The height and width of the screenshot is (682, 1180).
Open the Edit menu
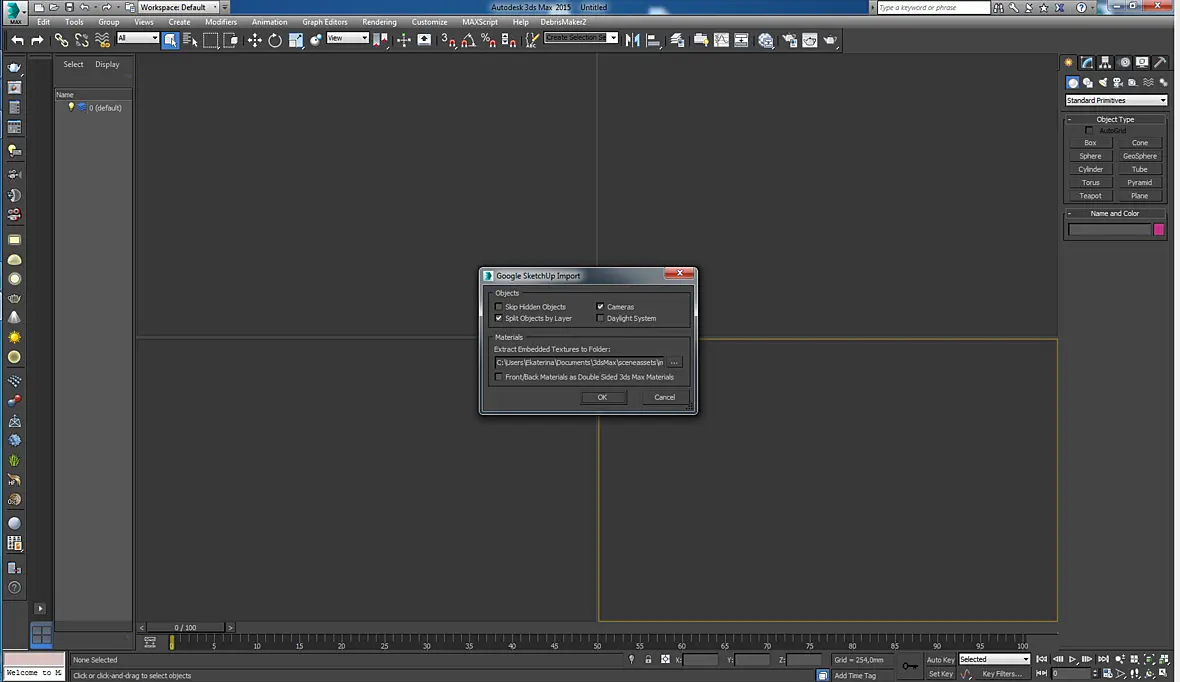pyautogui.click(x=44, y=22)
